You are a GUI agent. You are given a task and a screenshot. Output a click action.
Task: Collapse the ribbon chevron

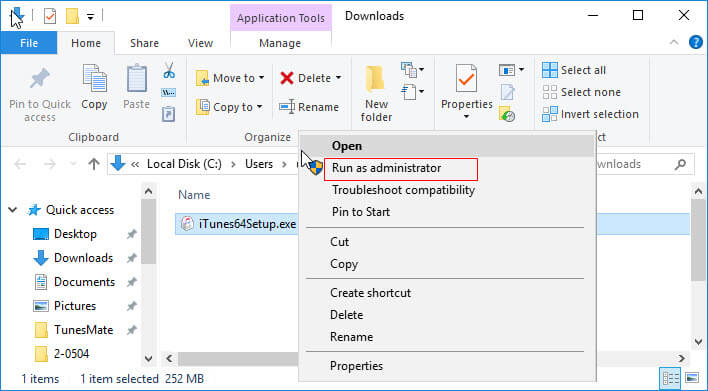(674, 42)
